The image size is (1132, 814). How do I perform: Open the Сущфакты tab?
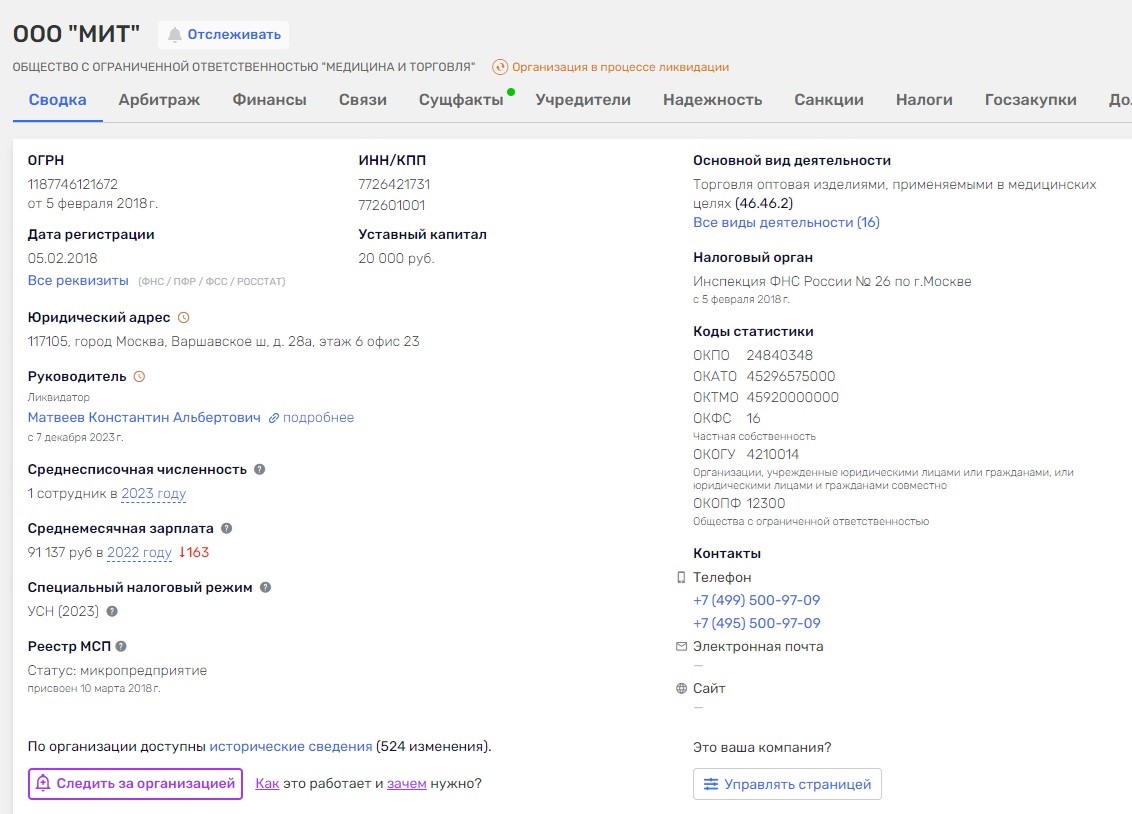pos(461,100)
